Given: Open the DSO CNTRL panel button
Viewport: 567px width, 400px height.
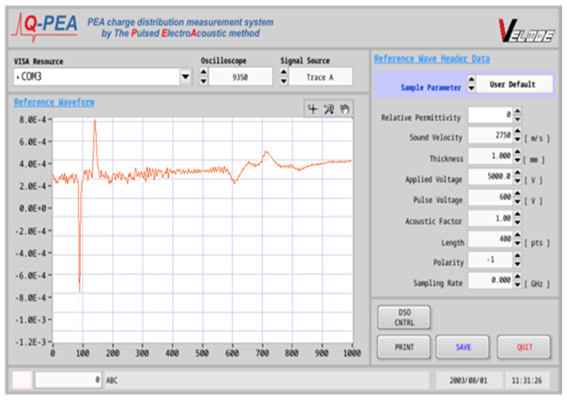Looking at the screenshot, I should (x=404, y=317).
